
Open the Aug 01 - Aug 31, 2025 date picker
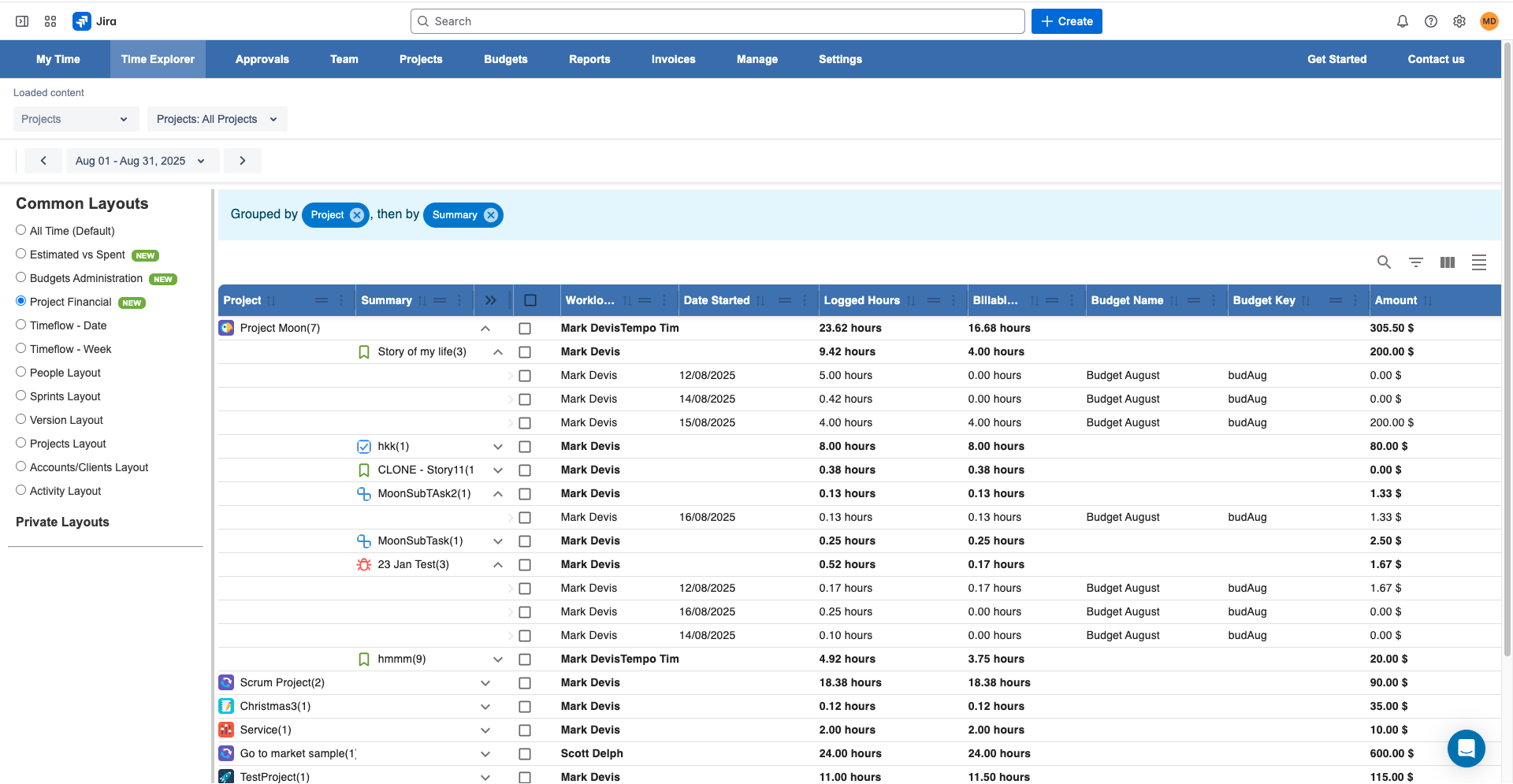click(x=142, y=161)
